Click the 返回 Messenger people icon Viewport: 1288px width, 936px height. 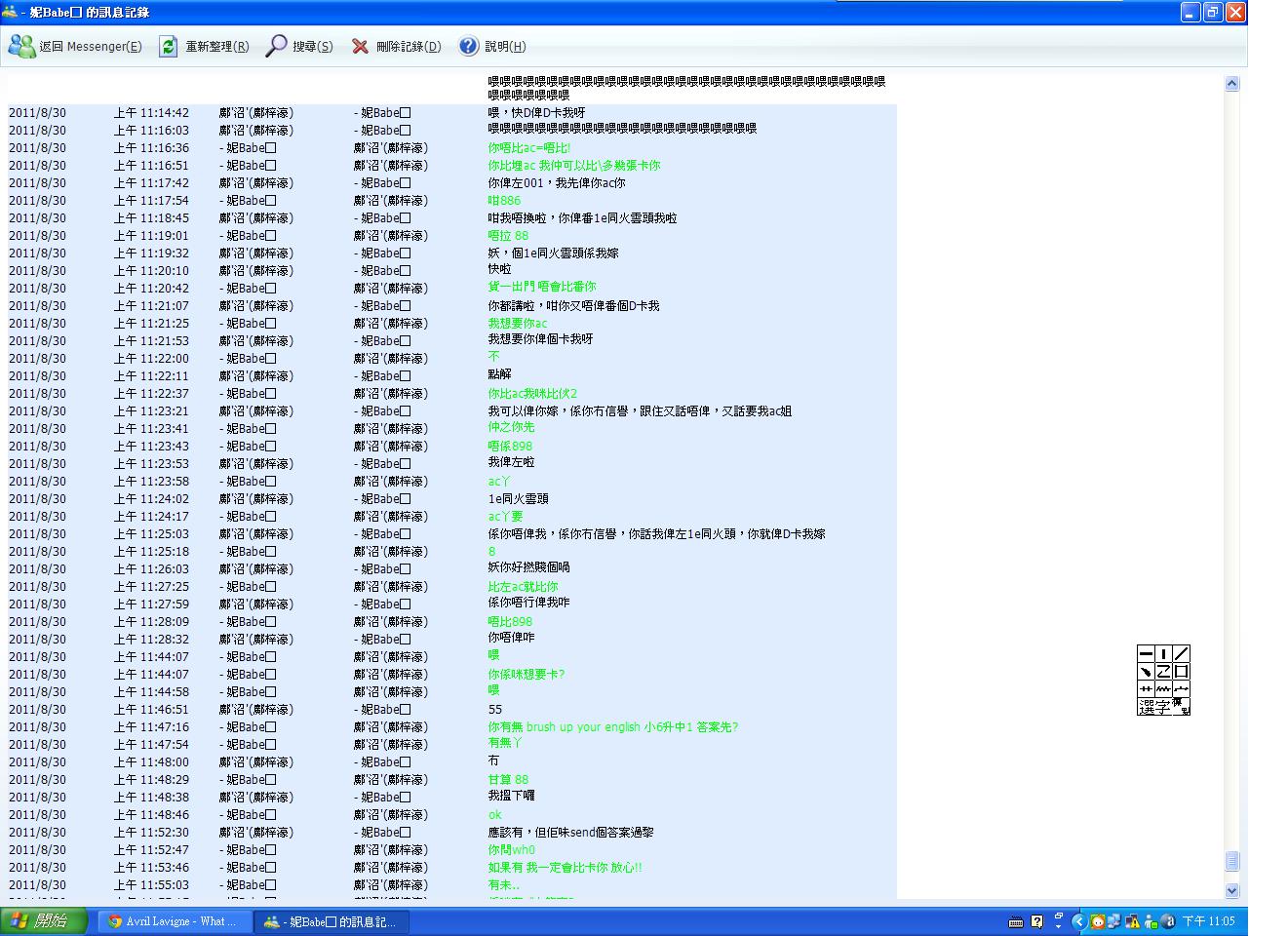click(21, 46)
